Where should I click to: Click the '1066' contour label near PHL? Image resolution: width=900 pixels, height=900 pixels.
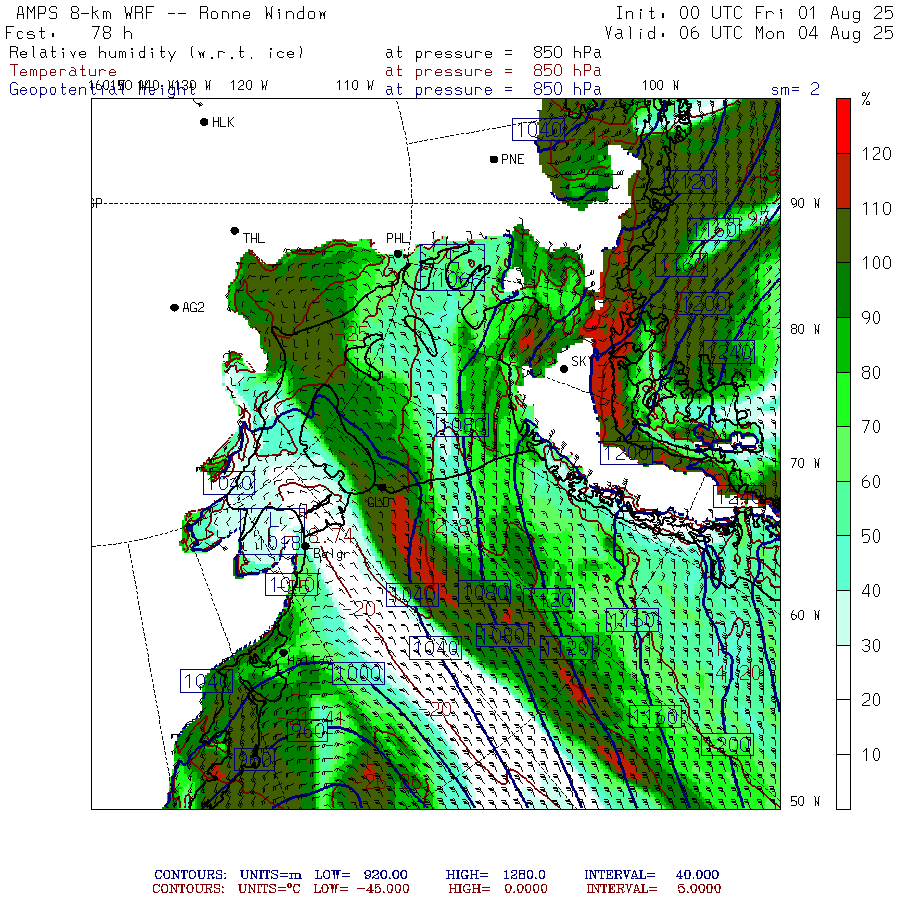456,280
